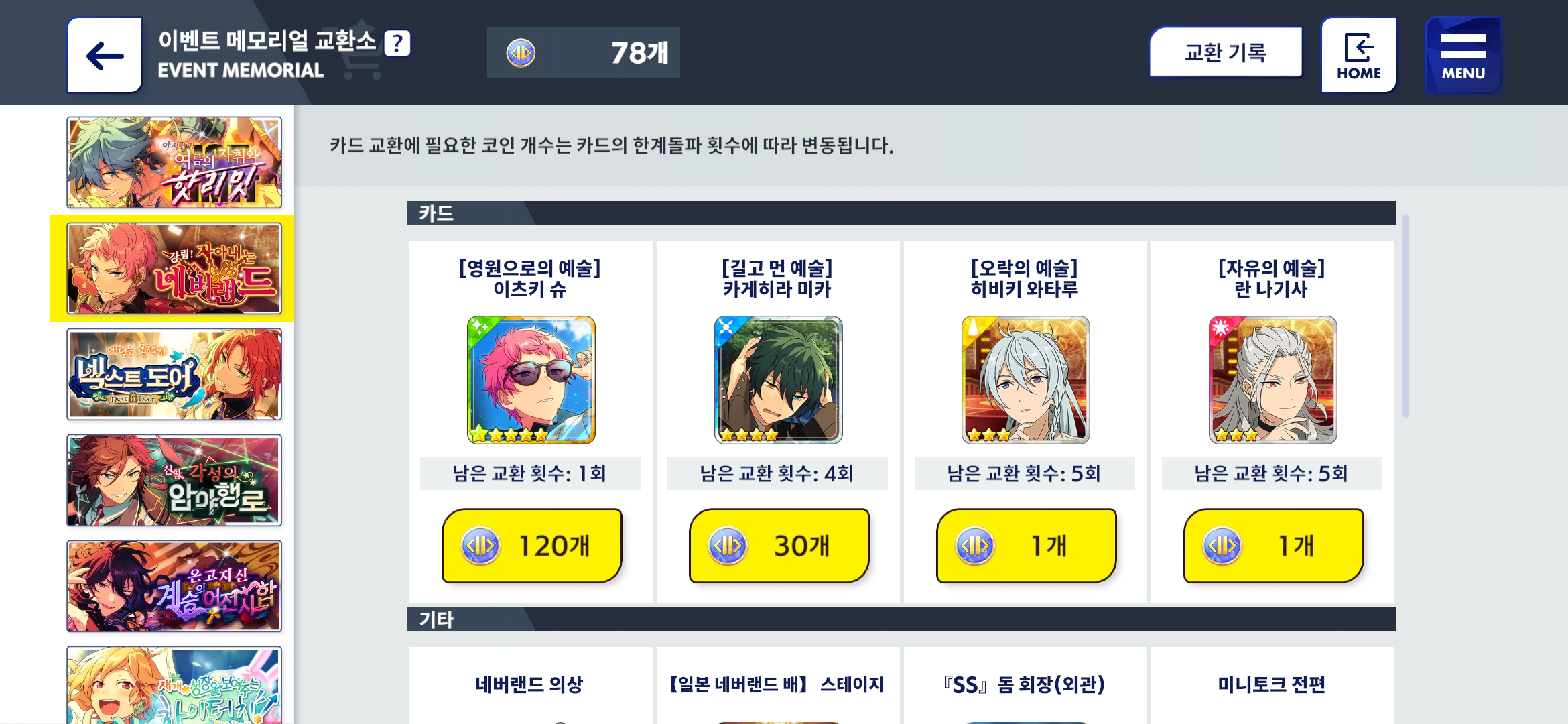This screenshot has height=724, width=1568.
Task: Go back using the arrow button
Action: (105, 55)
